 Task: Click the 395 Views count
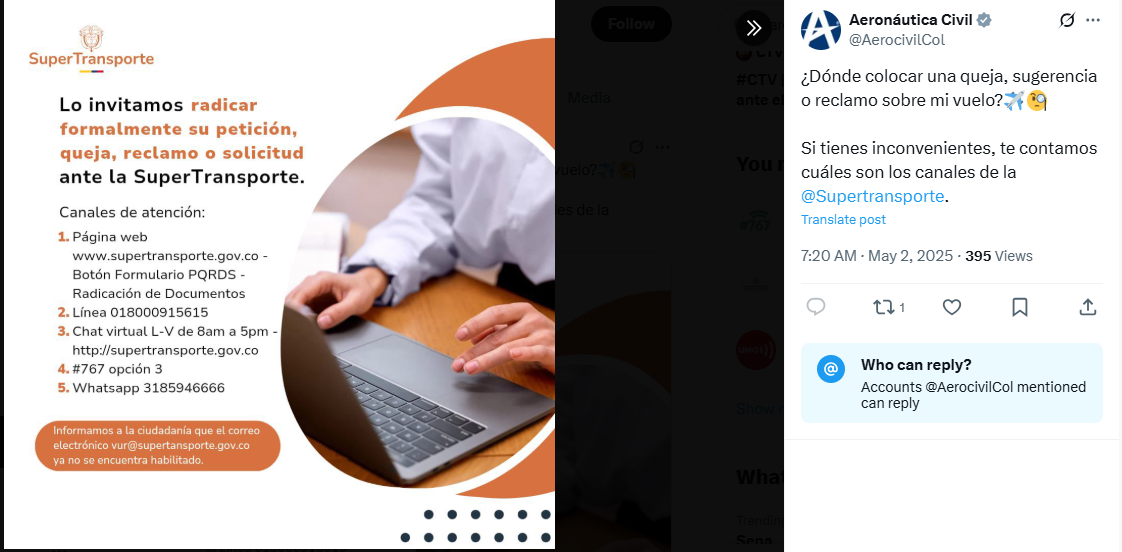[999, 256]
